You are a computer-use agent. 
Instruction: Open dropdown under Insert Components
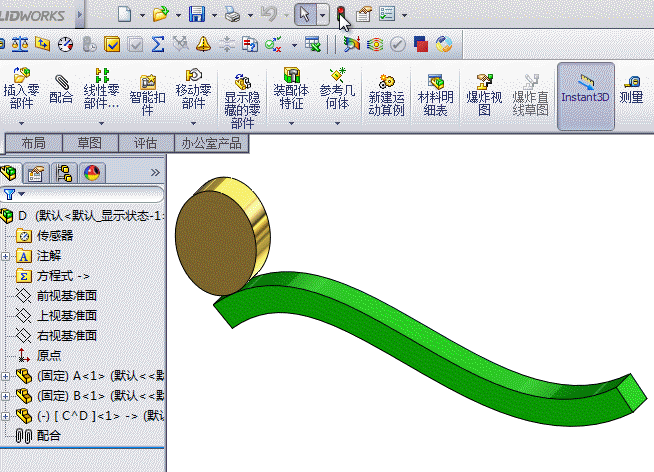tap(21, 123)
